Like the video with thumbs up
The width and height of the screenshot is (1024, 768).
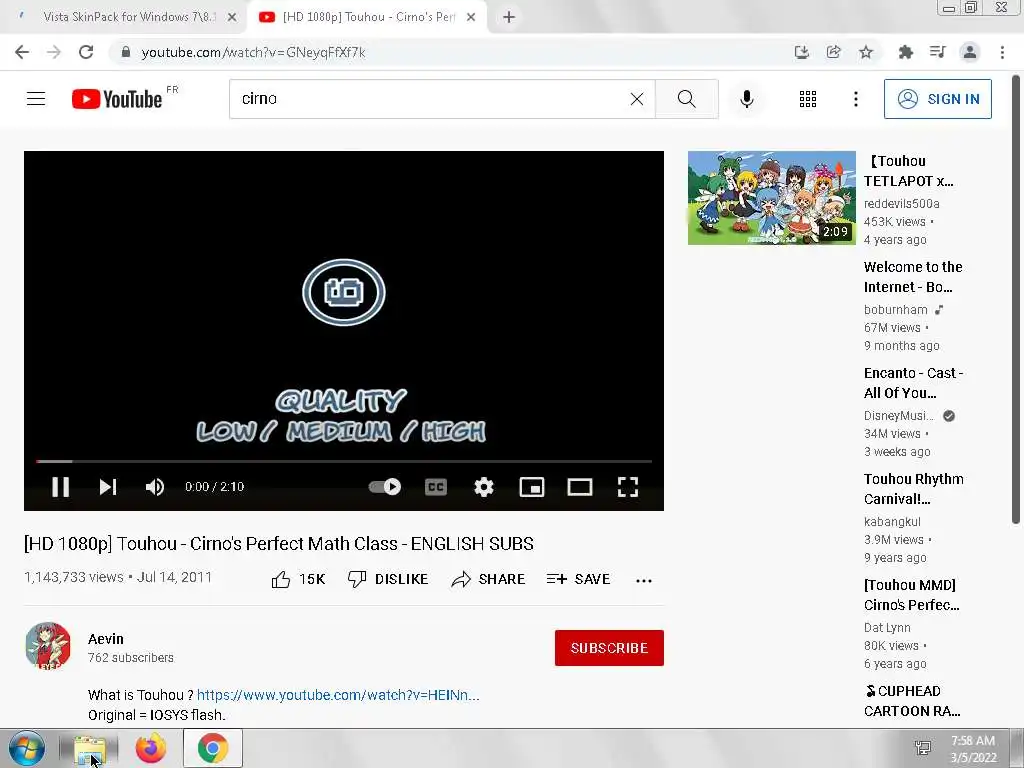[x=298, y=579]
